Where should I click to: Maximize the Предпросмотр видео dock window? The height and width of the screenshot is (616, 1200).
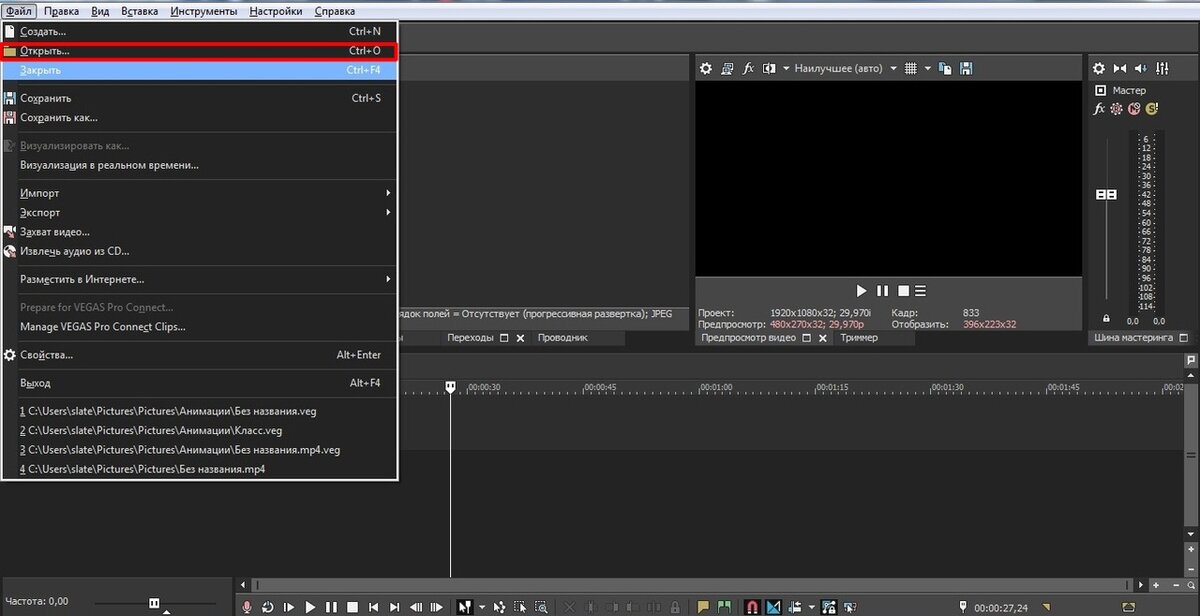pyautogui.click(x=809, y=338)
